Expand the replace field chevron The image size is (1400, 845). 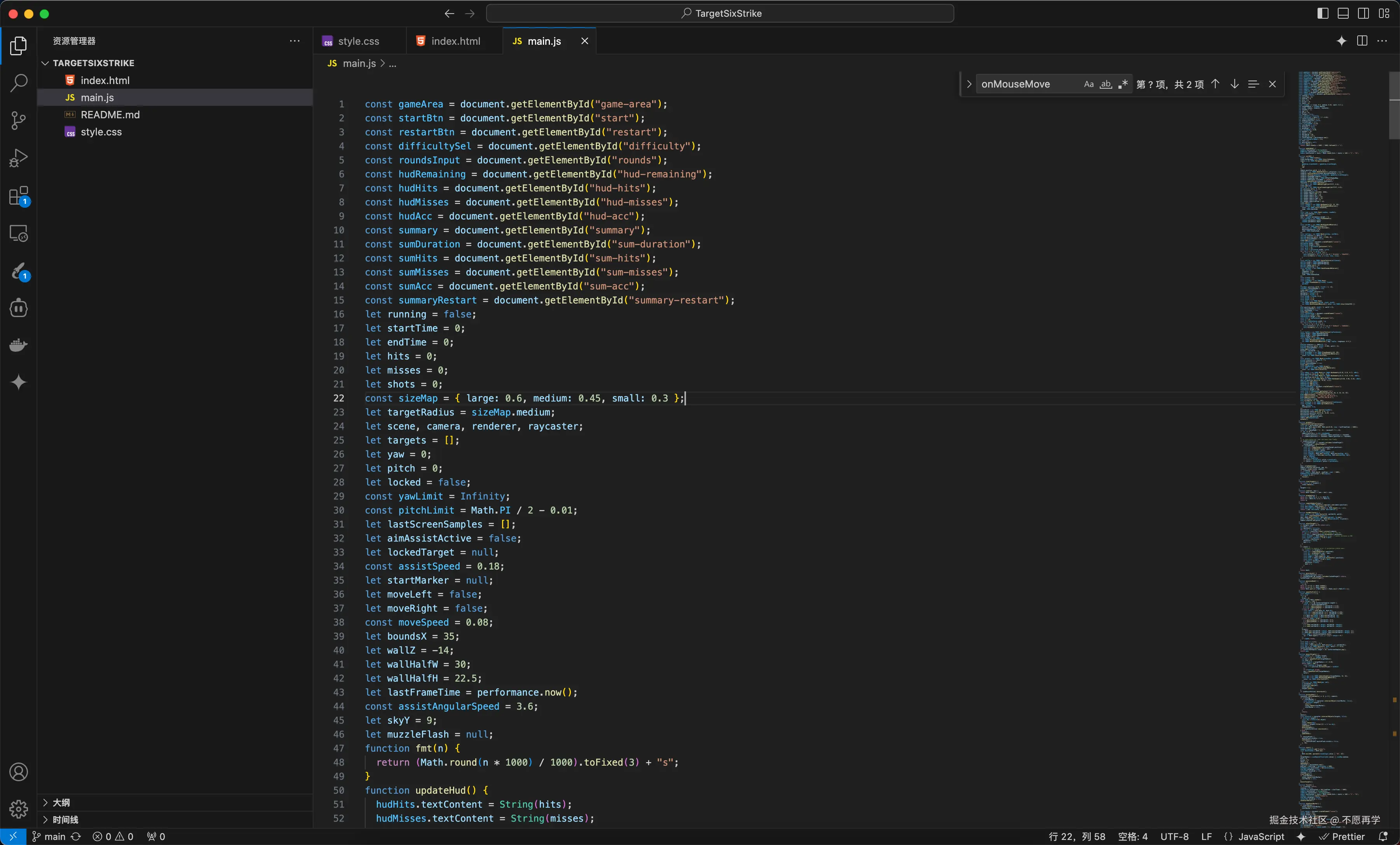[969, 84]
